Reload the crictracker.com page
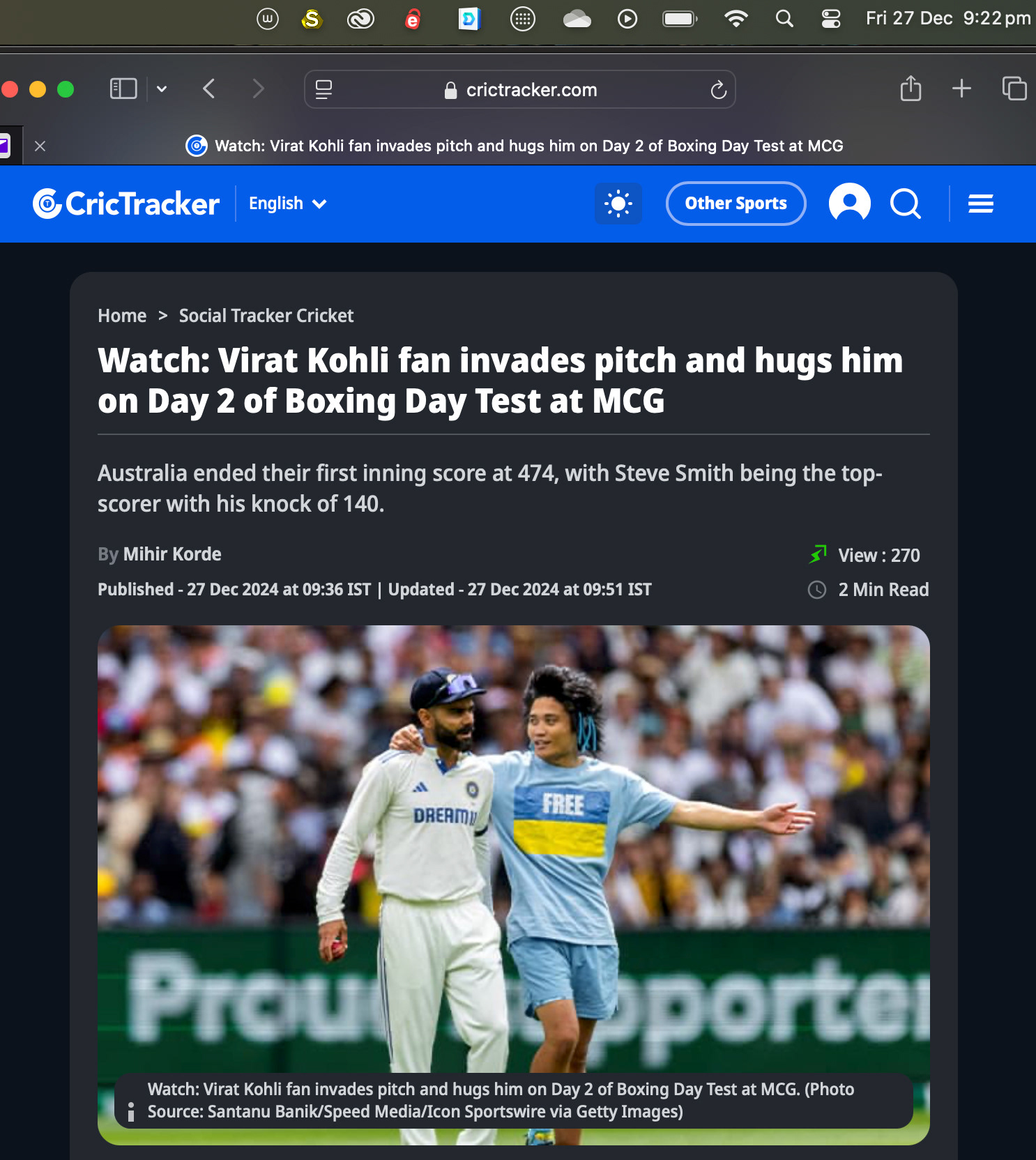The image size is (1036, 1160). (x=718, y=90)
